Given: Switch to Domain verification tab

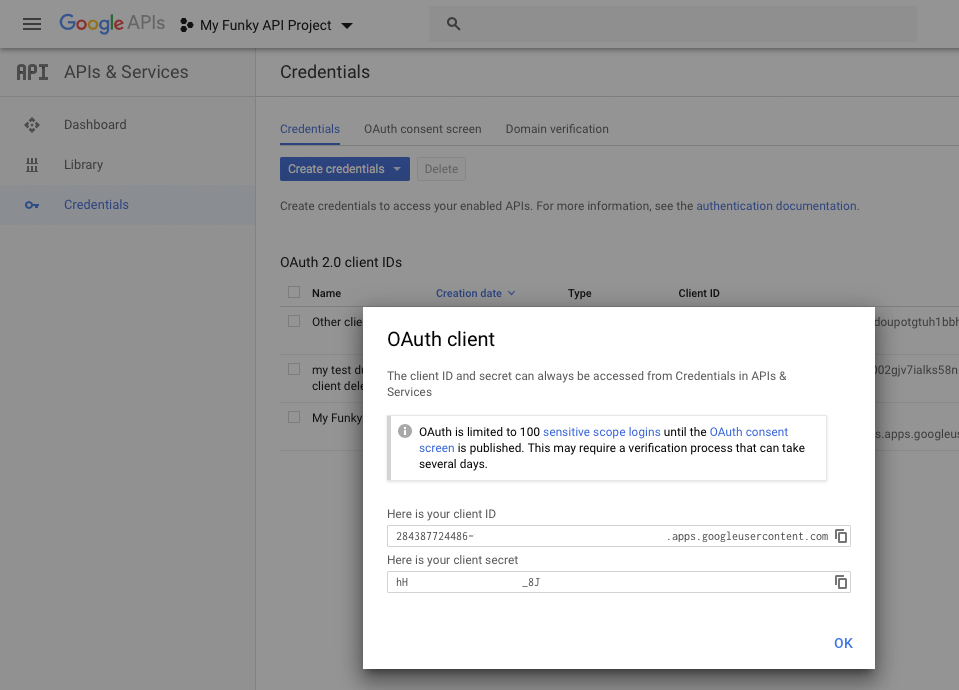Looking at the screenshot, I should [557, 129].
